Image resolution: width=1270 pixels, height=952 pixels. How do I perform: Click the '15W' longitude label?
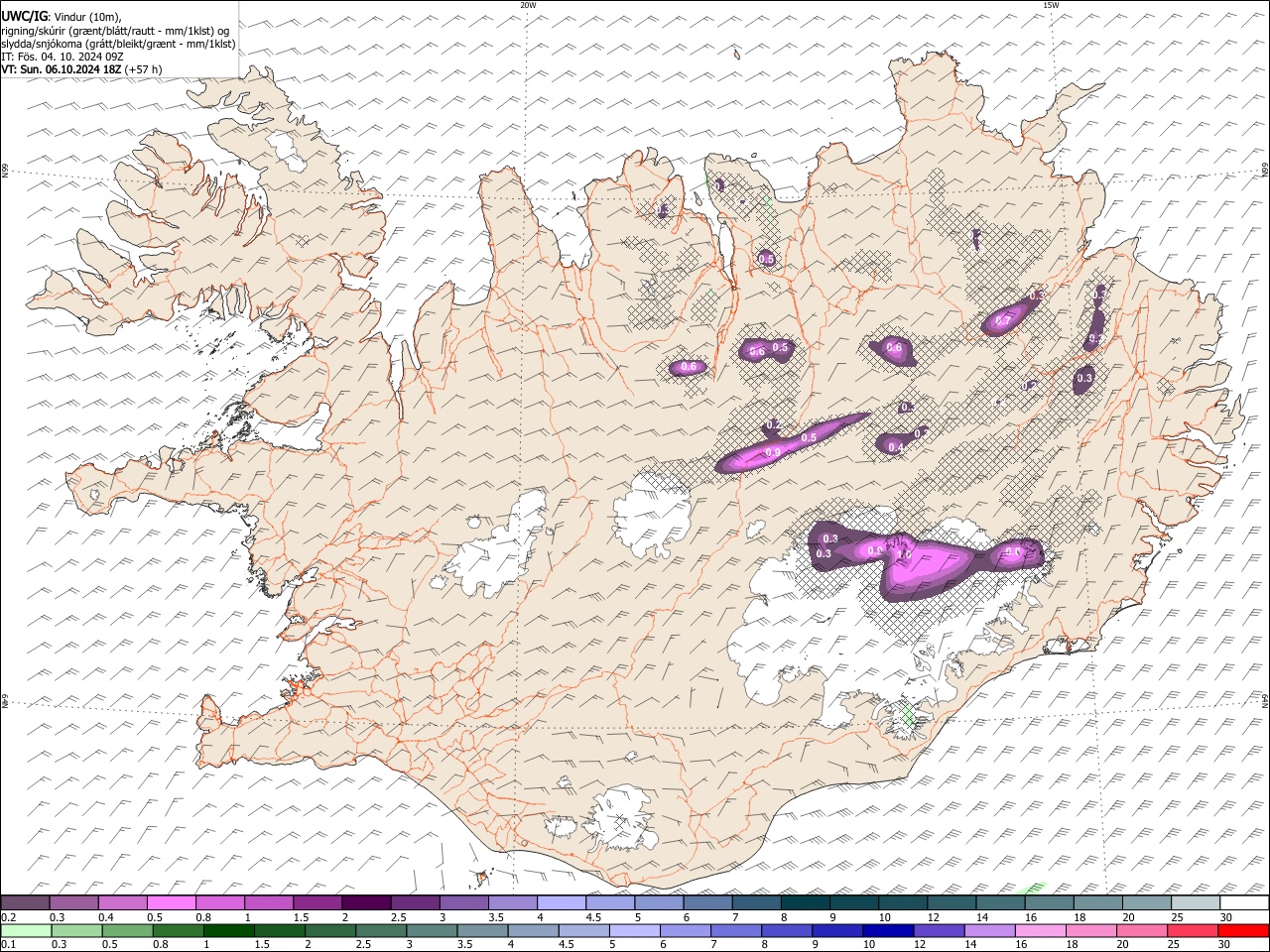(1051, 5)
